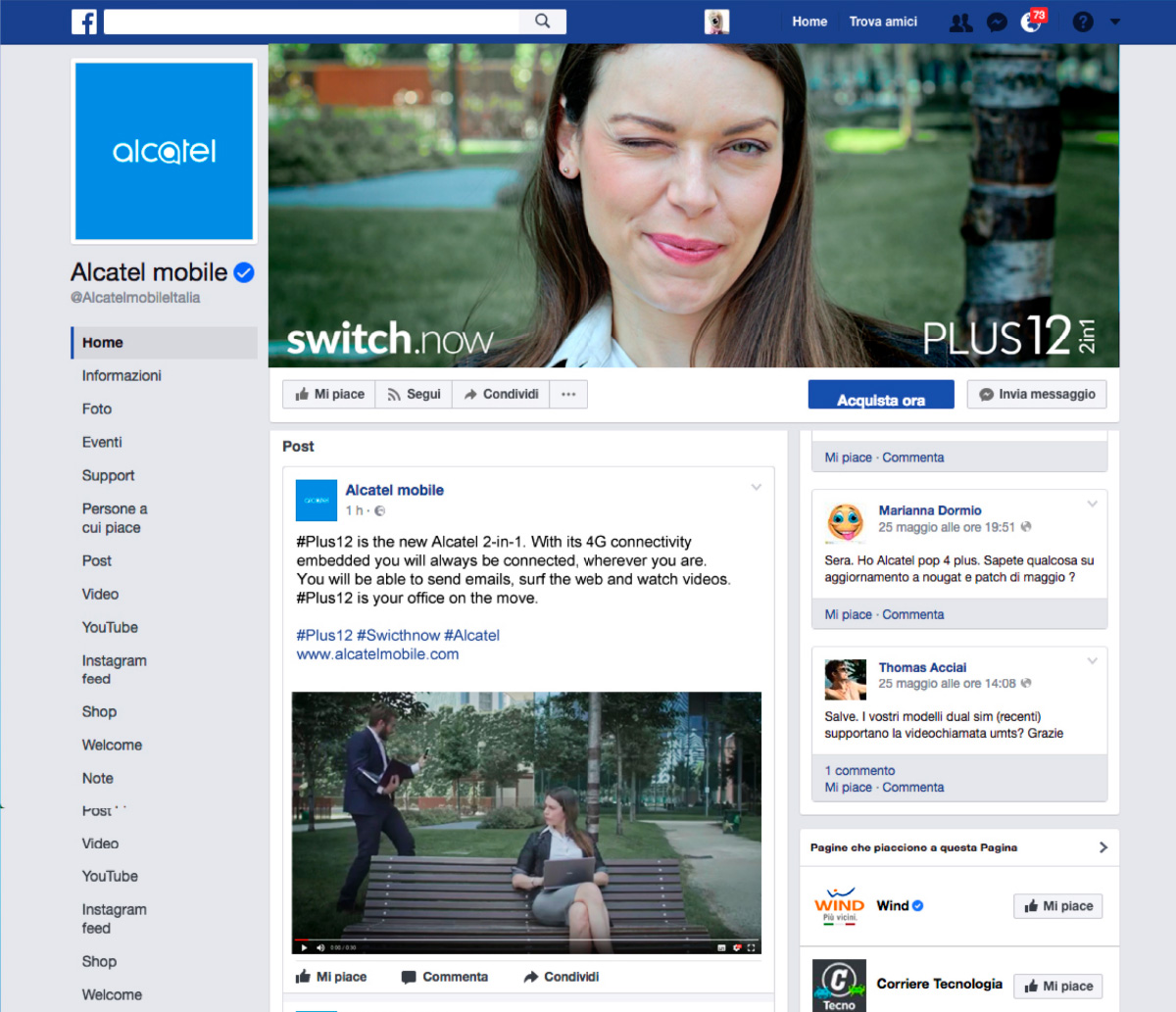Open the help question mark icon
The width and height of the screenshot is (1176, 1012).
(x=1083, y=22)
